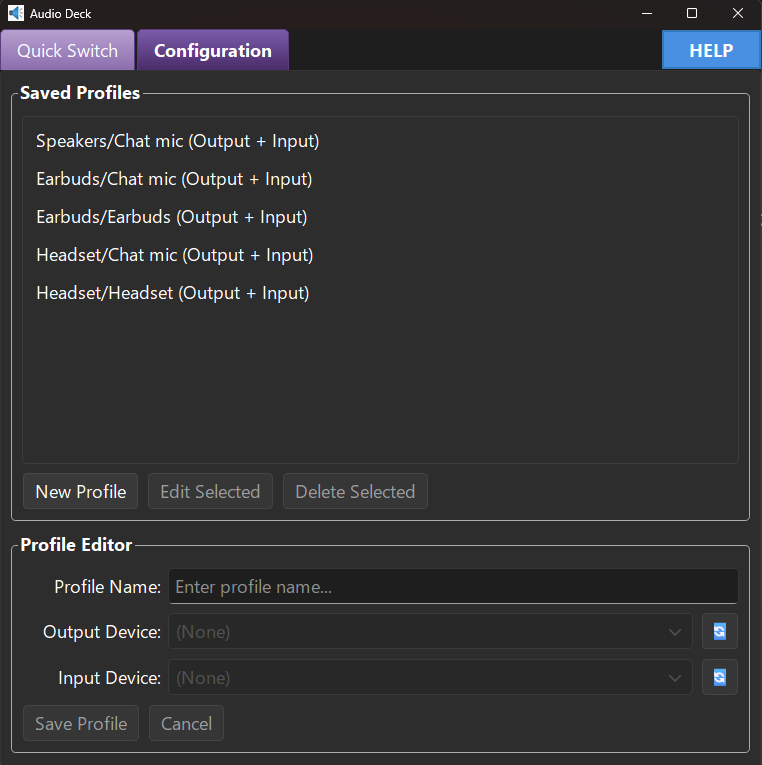Image resolution: width=762 pixels, height=765 pixels.
Task: Click Edit Selected button
Action: tap(210, 492)
